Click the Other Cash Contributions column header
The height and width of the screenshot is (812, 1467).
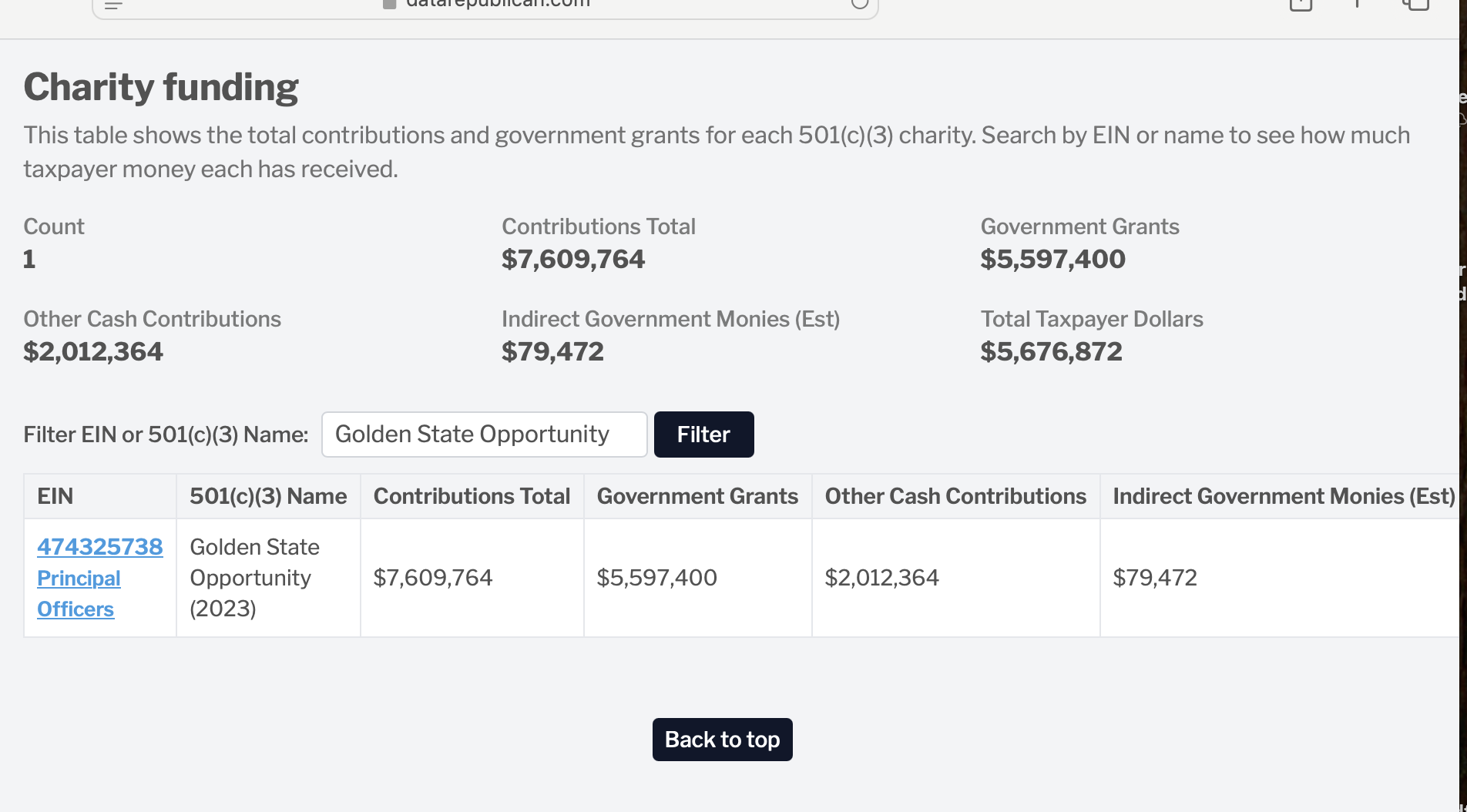(x=955, y=496)
